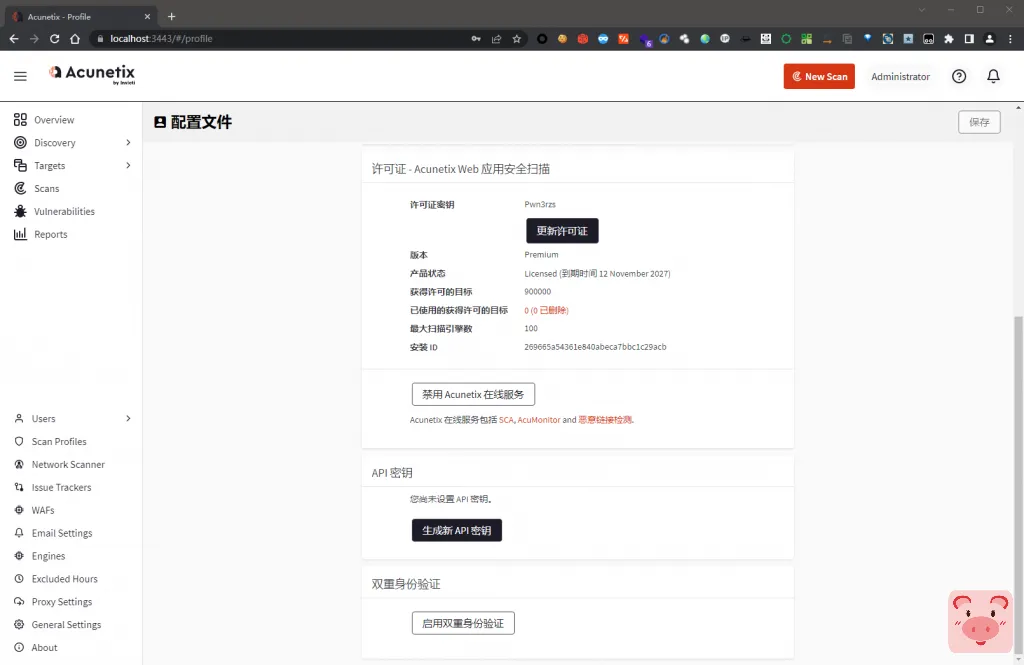Expand the Users submenu chevron
The image size is (1024, 665).
coord(128,418)
